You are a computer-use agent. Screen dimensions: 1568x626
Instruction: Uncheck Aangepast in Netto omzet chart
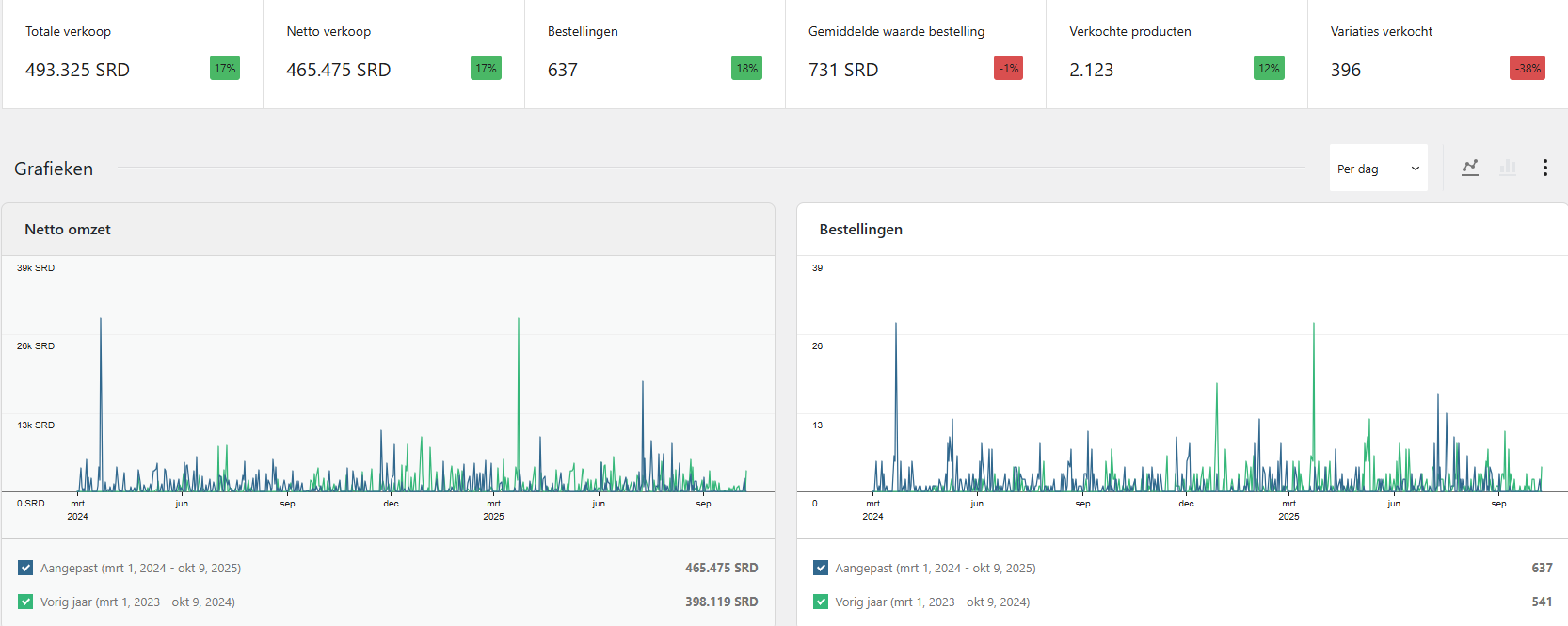[x=25, y=568]
